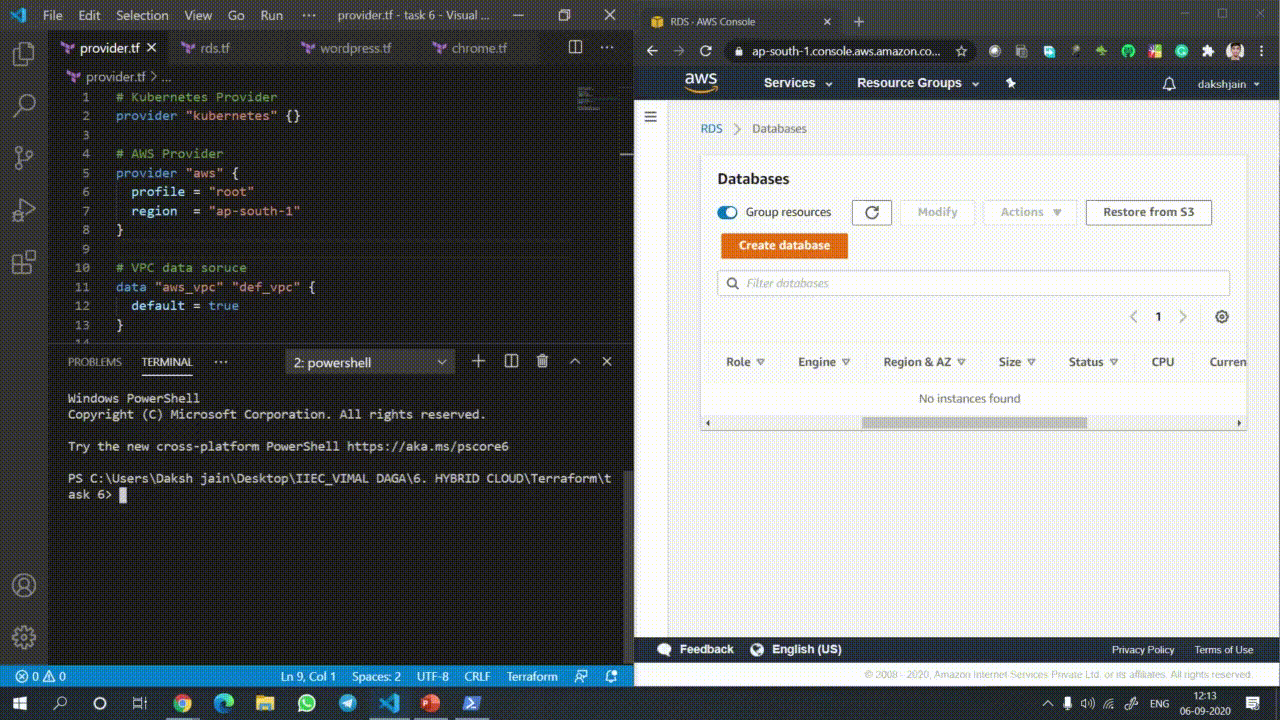Sort the table by the Engine column

(x=824, y=362)
